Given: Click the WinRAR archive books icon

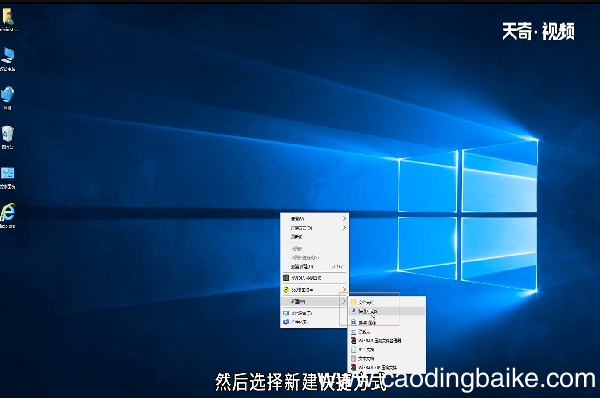Looking at the screenshot, I should (x=354, y=341).
